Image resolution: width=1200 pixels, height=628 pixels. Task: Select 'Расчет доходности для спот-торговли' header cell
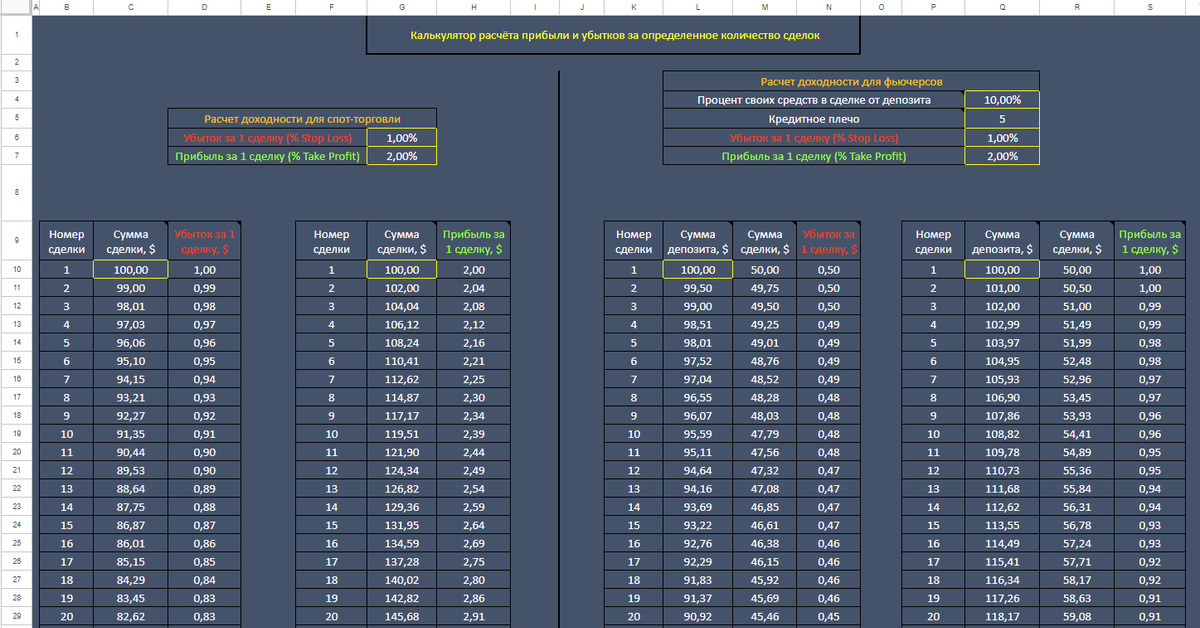click(302, 119)
